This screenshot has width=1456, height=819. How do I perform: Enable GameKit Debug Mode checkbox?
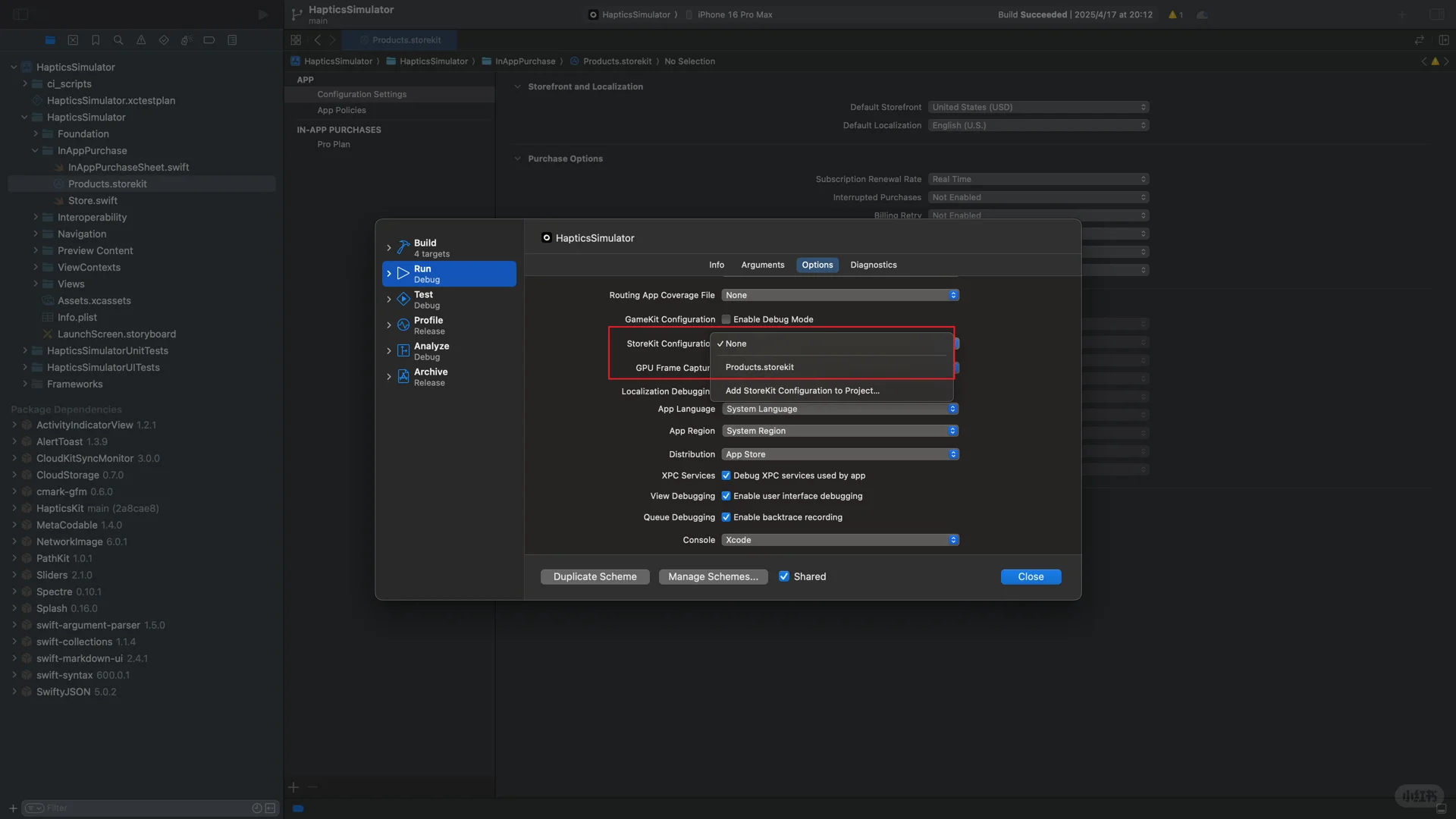click(x=726, y=319)
